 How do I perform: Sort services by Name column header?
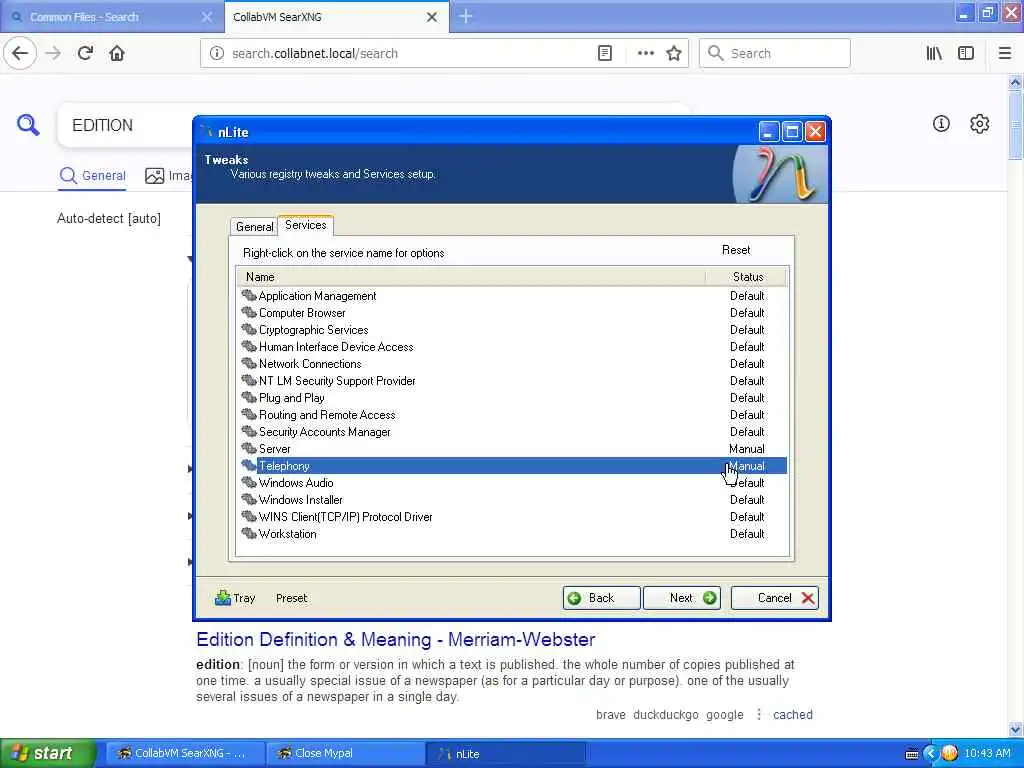click(471, 277)
